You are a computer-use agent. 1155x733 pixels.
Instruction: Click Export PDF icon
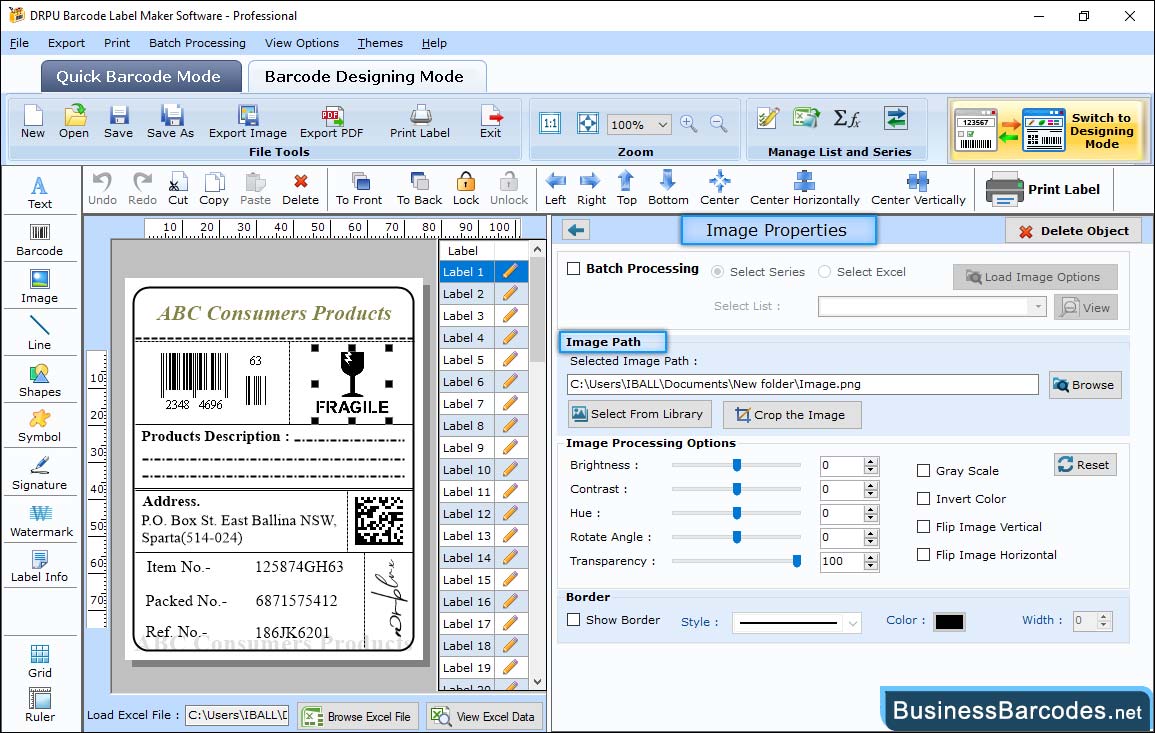pyautogui.click(x=331, y=122)
